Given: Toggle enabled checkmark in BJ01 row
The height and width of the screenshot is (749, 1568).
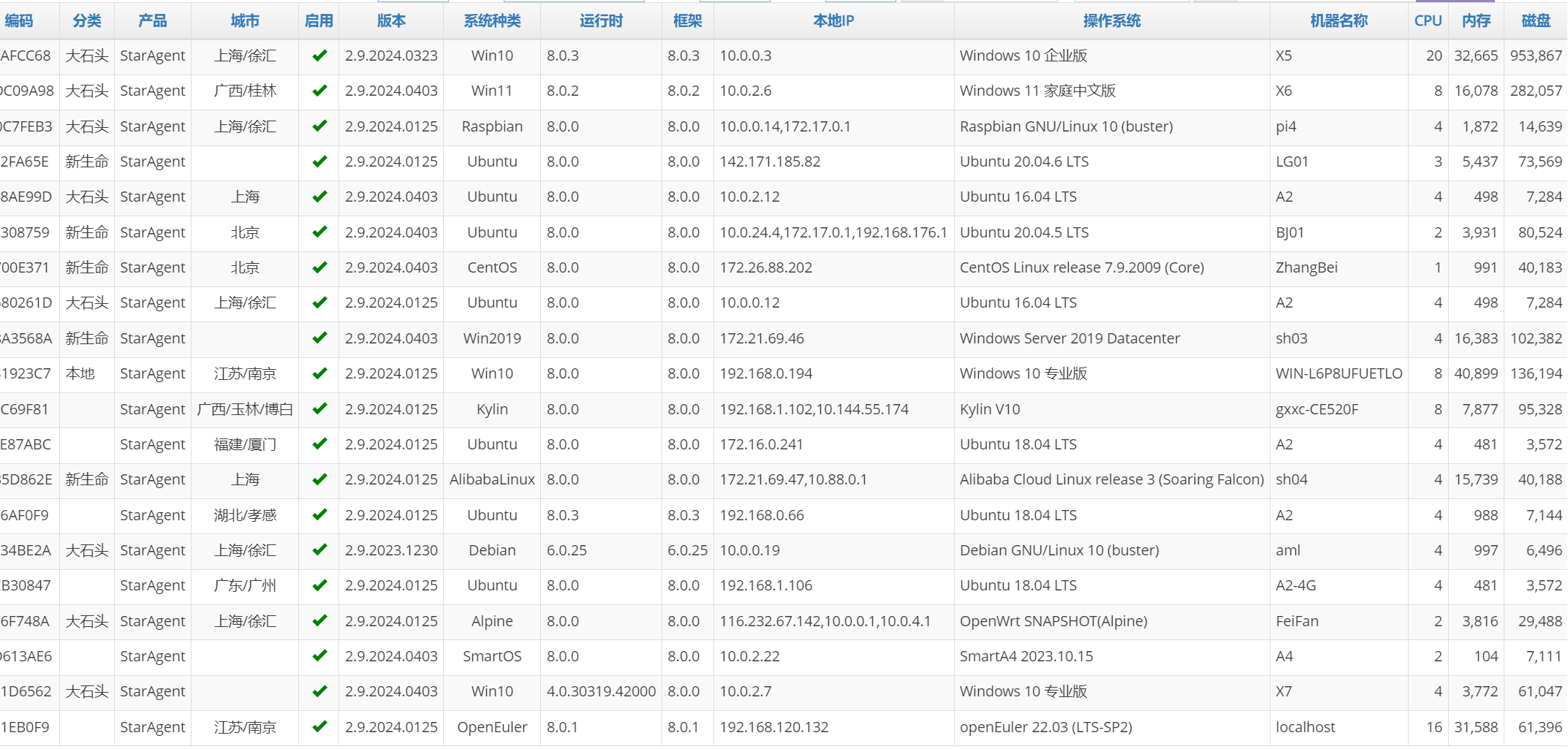Looking at the screenshot, I should pos(319,232).
